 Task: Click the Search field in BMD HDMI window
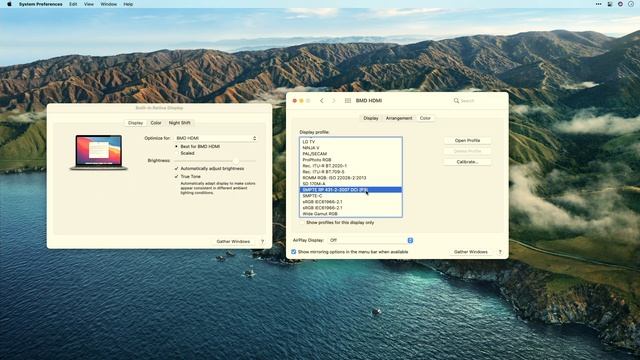476,100
